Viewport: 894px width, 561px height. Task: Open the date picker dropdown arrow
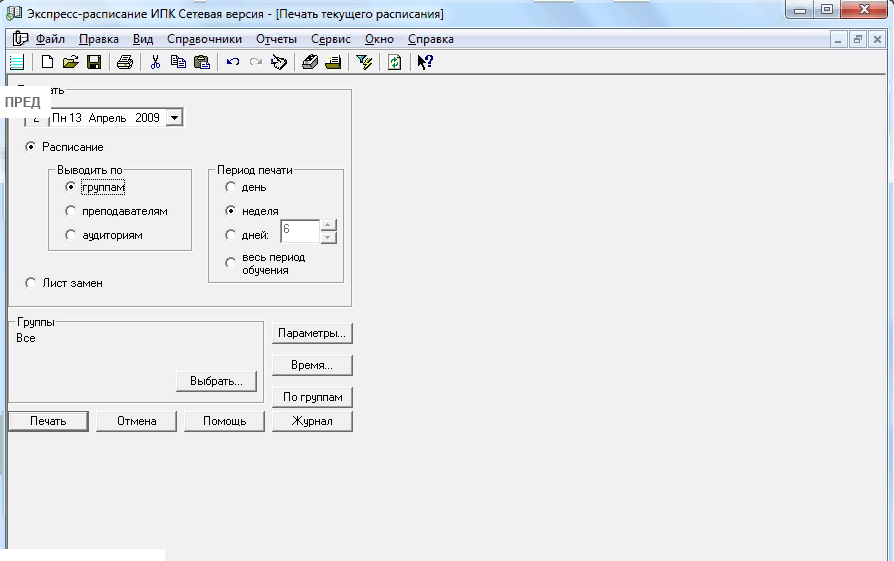pos(174,118)
